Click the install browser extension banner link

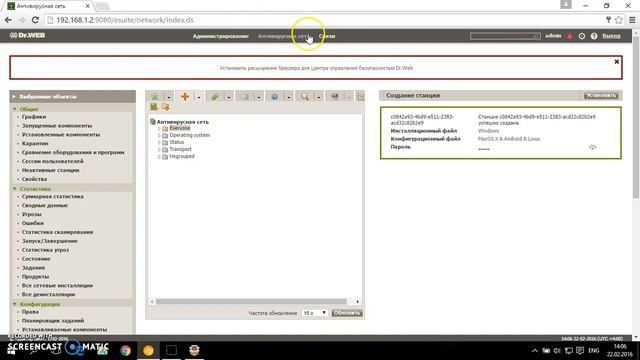[x=316, y=68]
